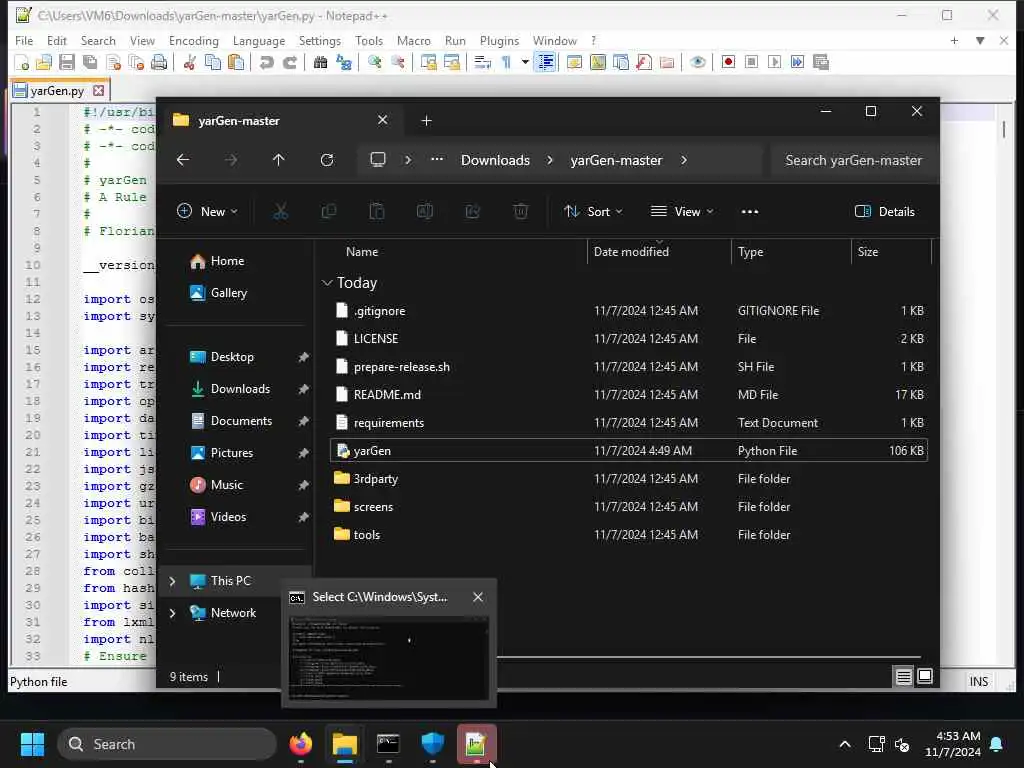
Task: Click the Search yarGen-master field
Action: click(x=854, y=161)
